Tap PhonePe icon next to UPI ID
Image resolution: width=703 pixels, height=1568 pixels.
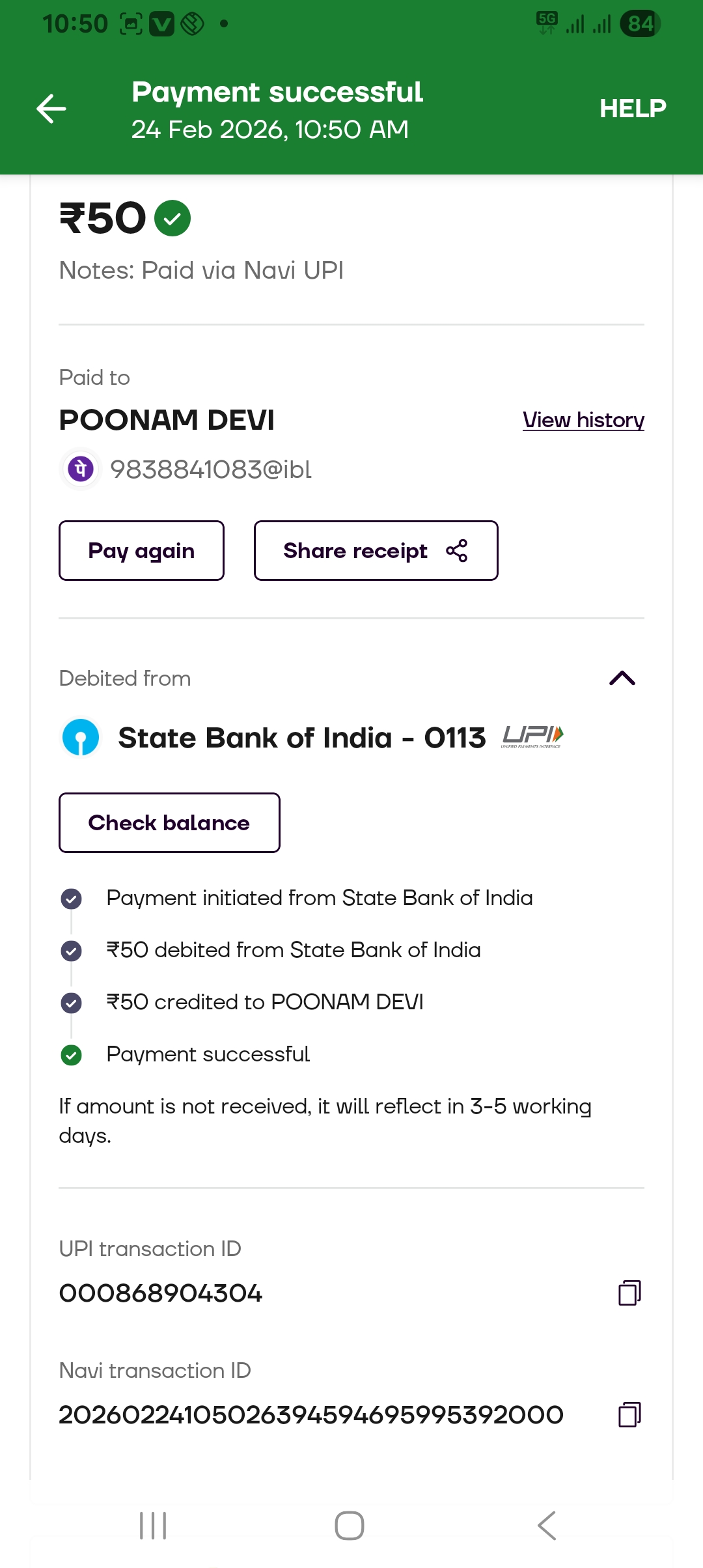coord(81,469)
